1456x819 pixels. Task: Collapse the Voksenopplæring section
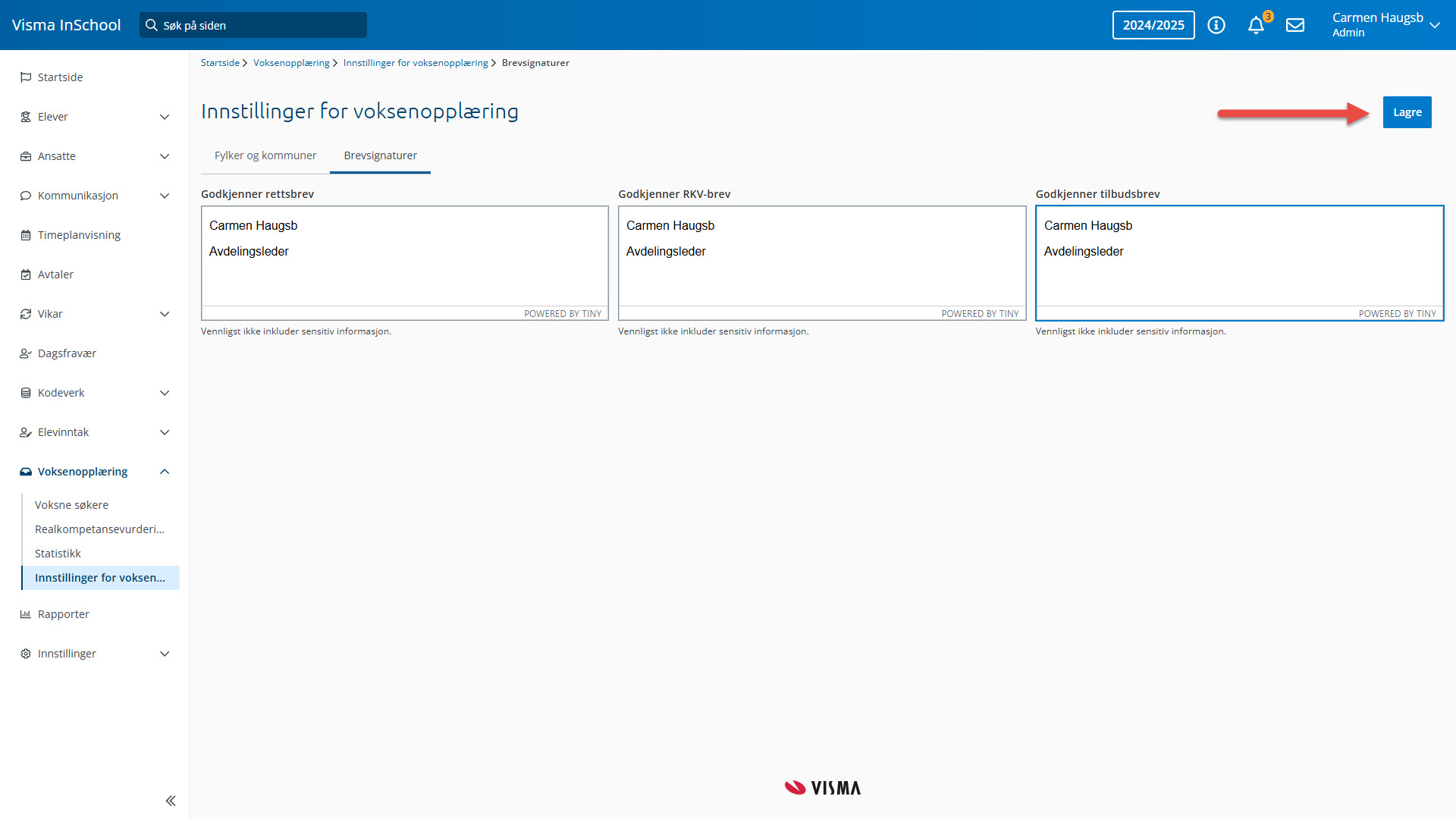[x=165, y=472]
